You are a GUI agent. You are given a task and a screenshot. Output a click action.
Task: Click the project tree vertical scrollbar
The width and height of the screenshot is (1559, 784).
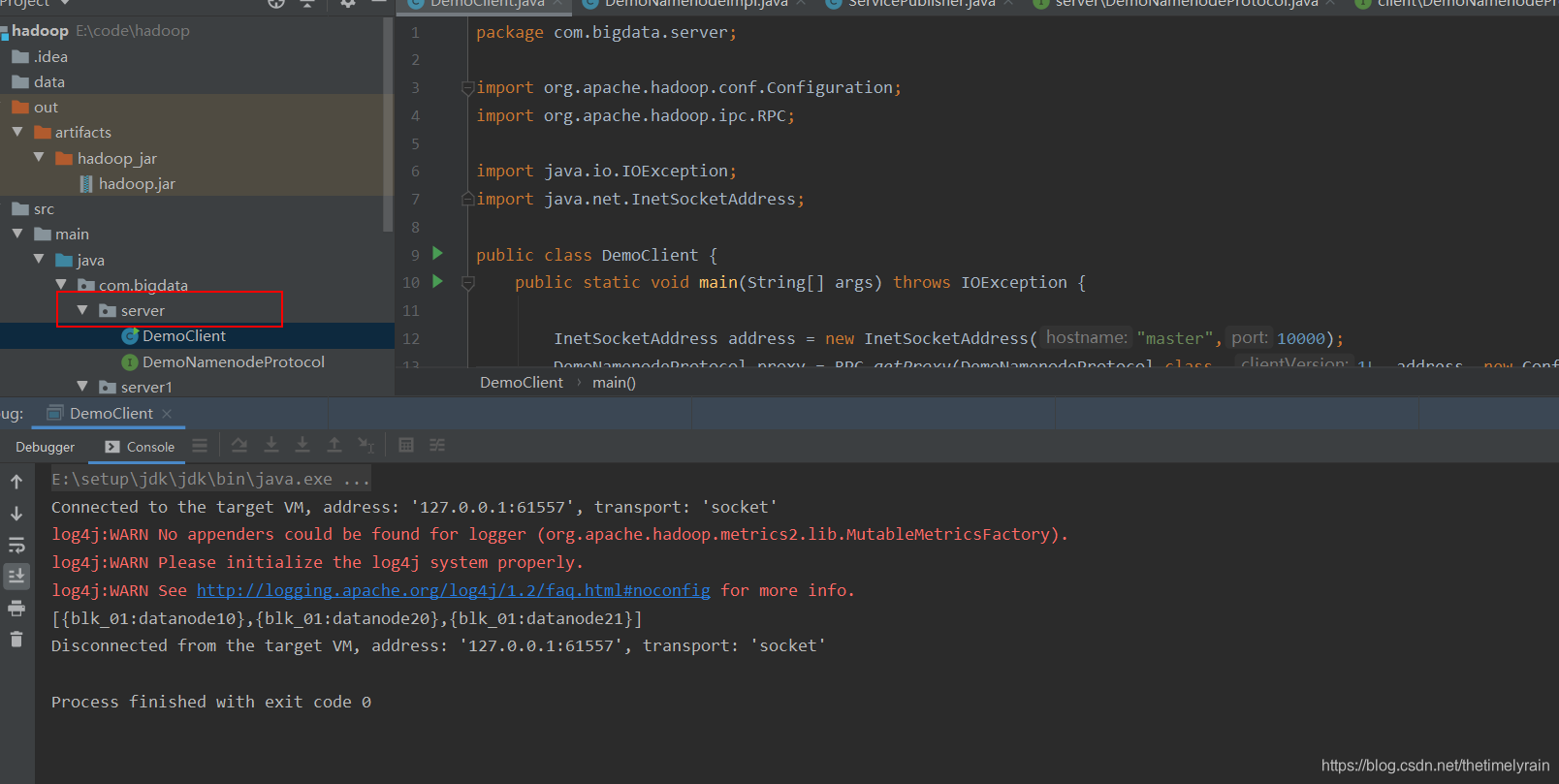[x=389, y=126]
